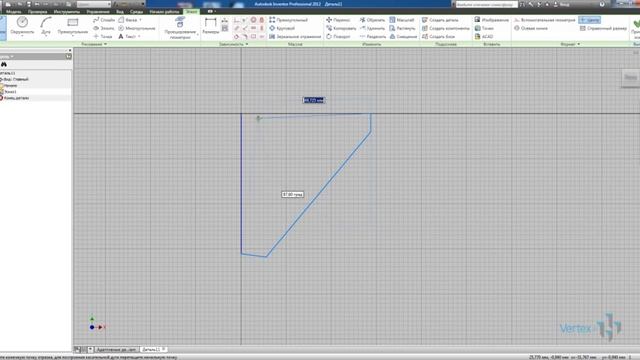Viewport: 640px width, 360px height.
Task: Select the Масштаб (Scale) tool
Action: point(402,20)
